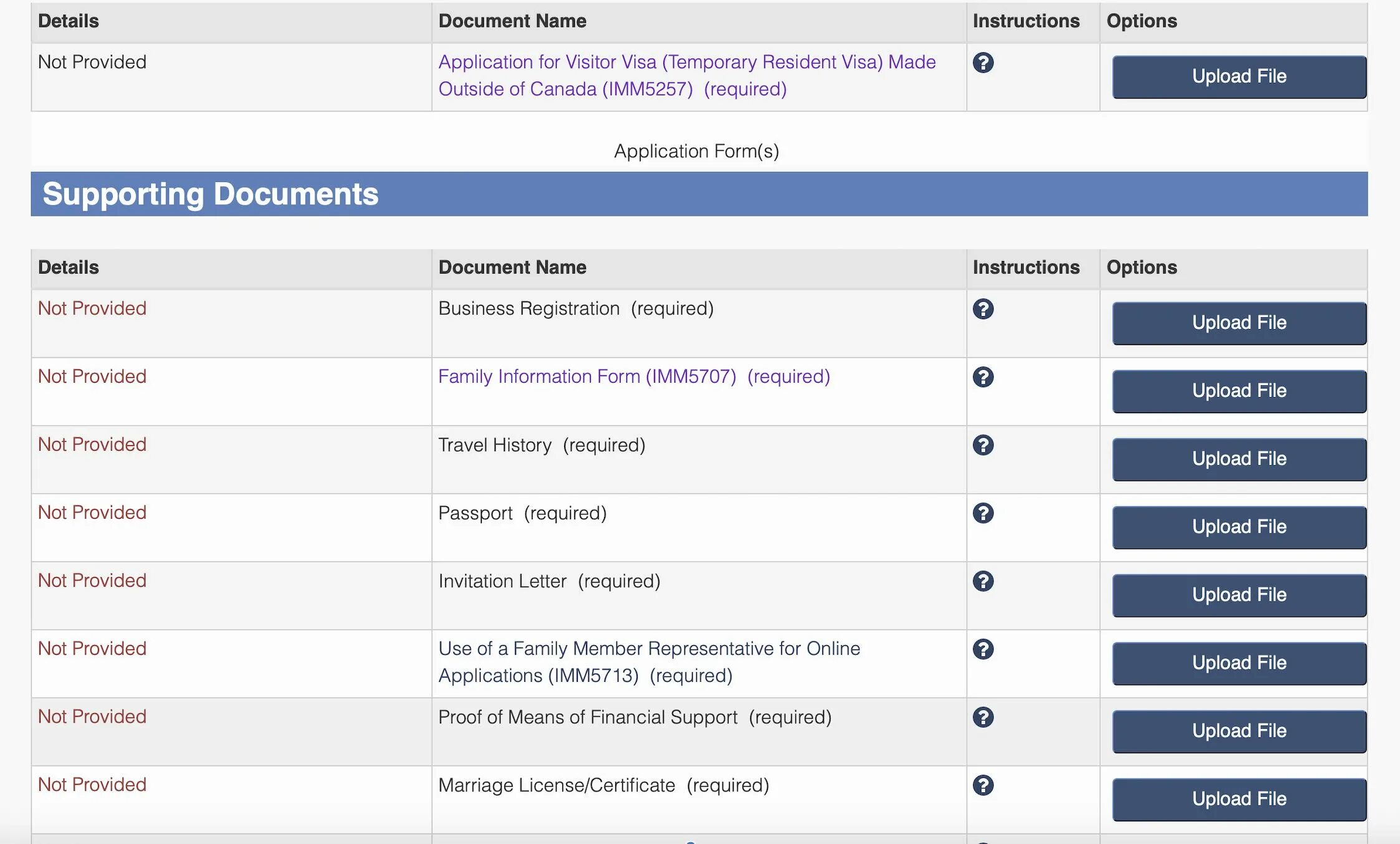Viewport: 1400px width, 844px height.
Task: Open Family Information Form (IMM5707) link
Action: point(587,376)
